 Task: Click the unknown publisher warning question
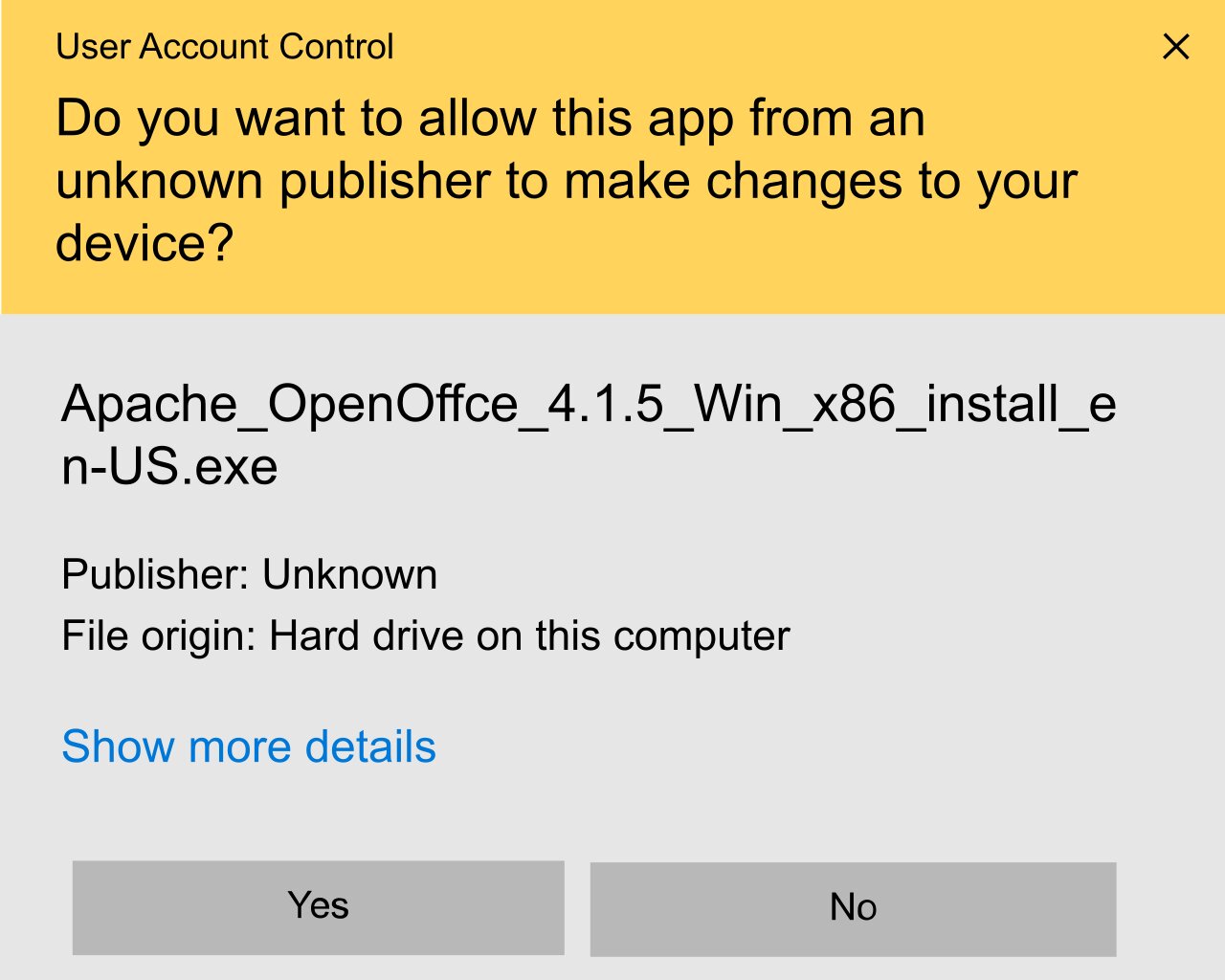567,180
